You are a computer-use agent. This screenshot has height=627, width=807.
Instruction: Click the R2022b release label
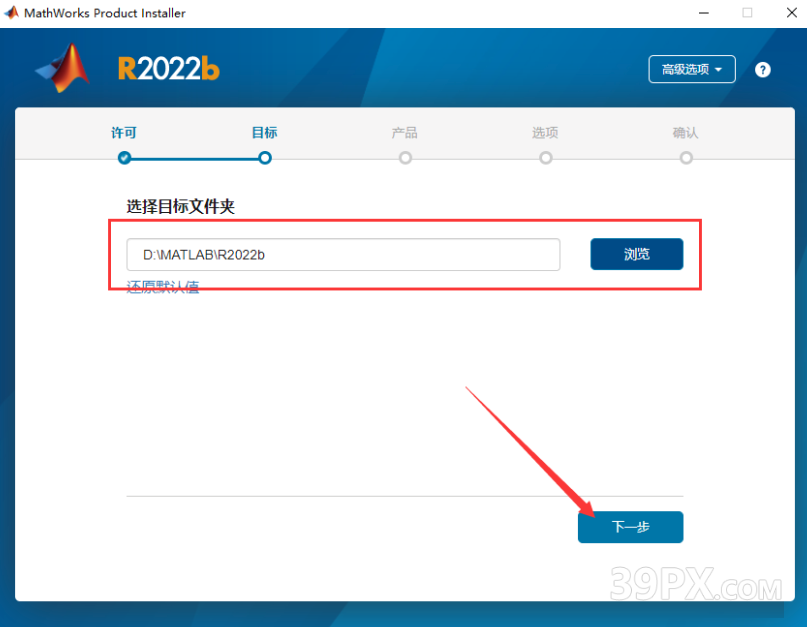(x=169, y=68)
